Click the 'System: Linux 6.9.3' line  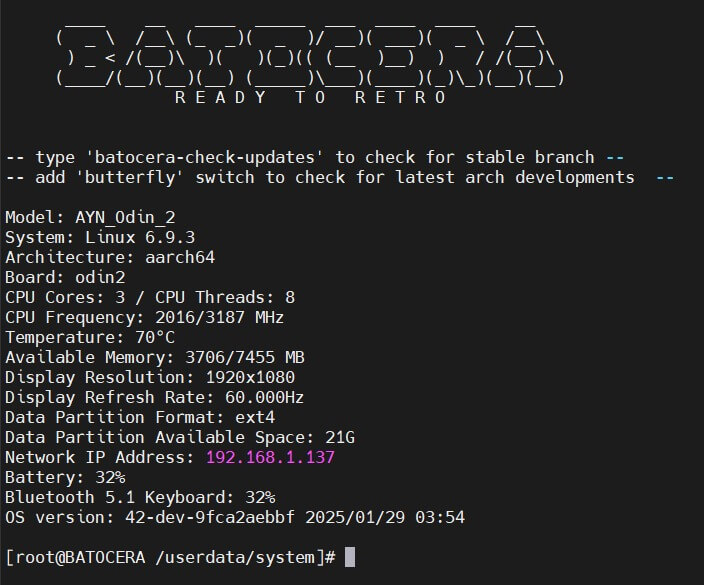pyautogui.click(x=100, y=238)
